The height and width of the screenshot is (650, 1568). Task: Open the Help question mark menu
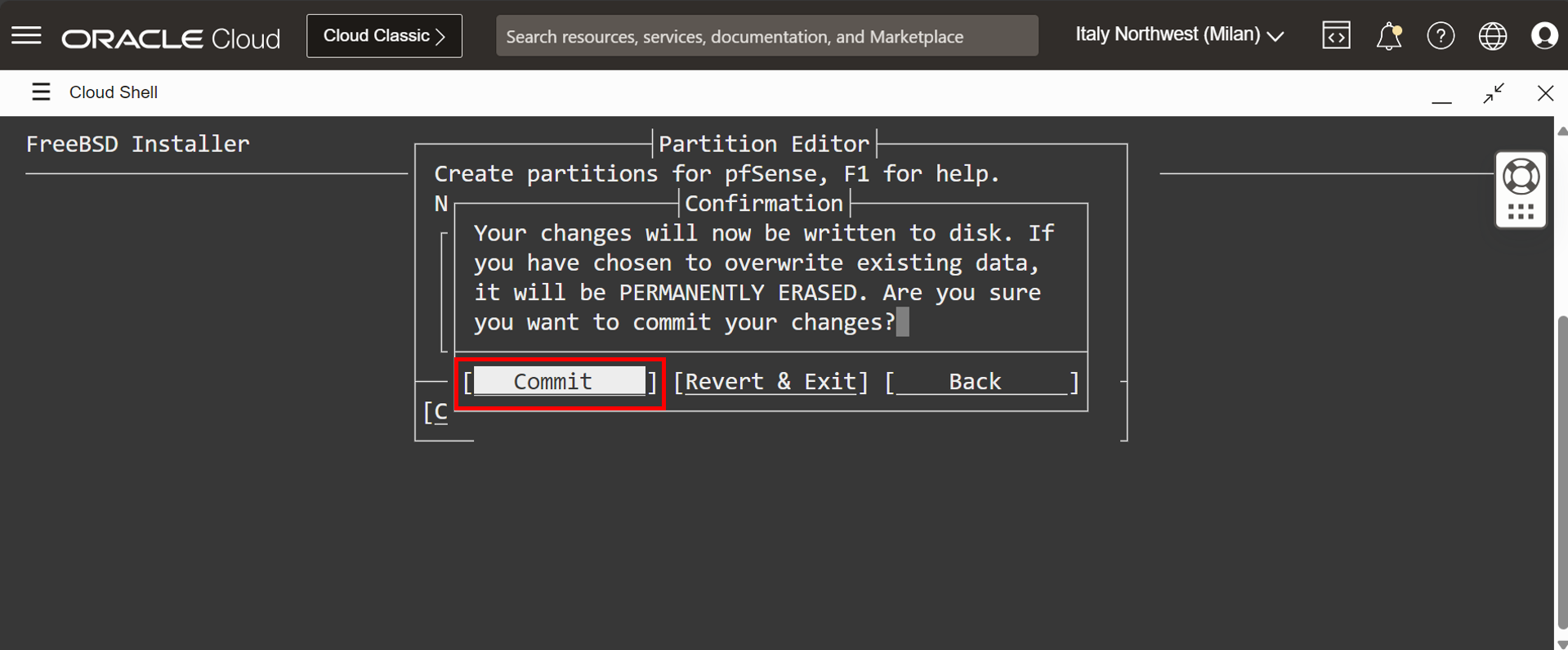[1441, 36]
